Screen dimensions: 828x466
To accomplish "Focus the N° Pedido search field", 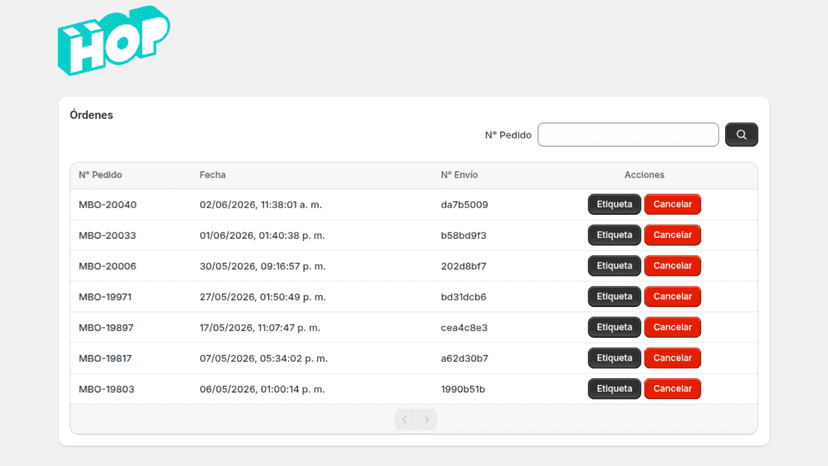I will click(x=628, y=135).
